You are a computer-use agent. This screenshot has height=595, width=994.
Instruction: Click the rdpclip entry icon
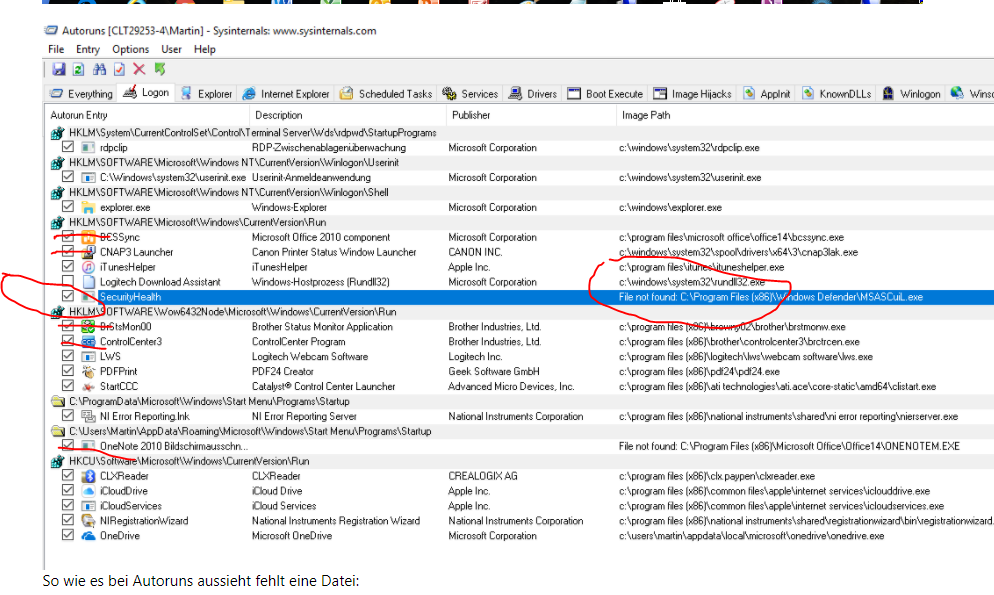88,148
